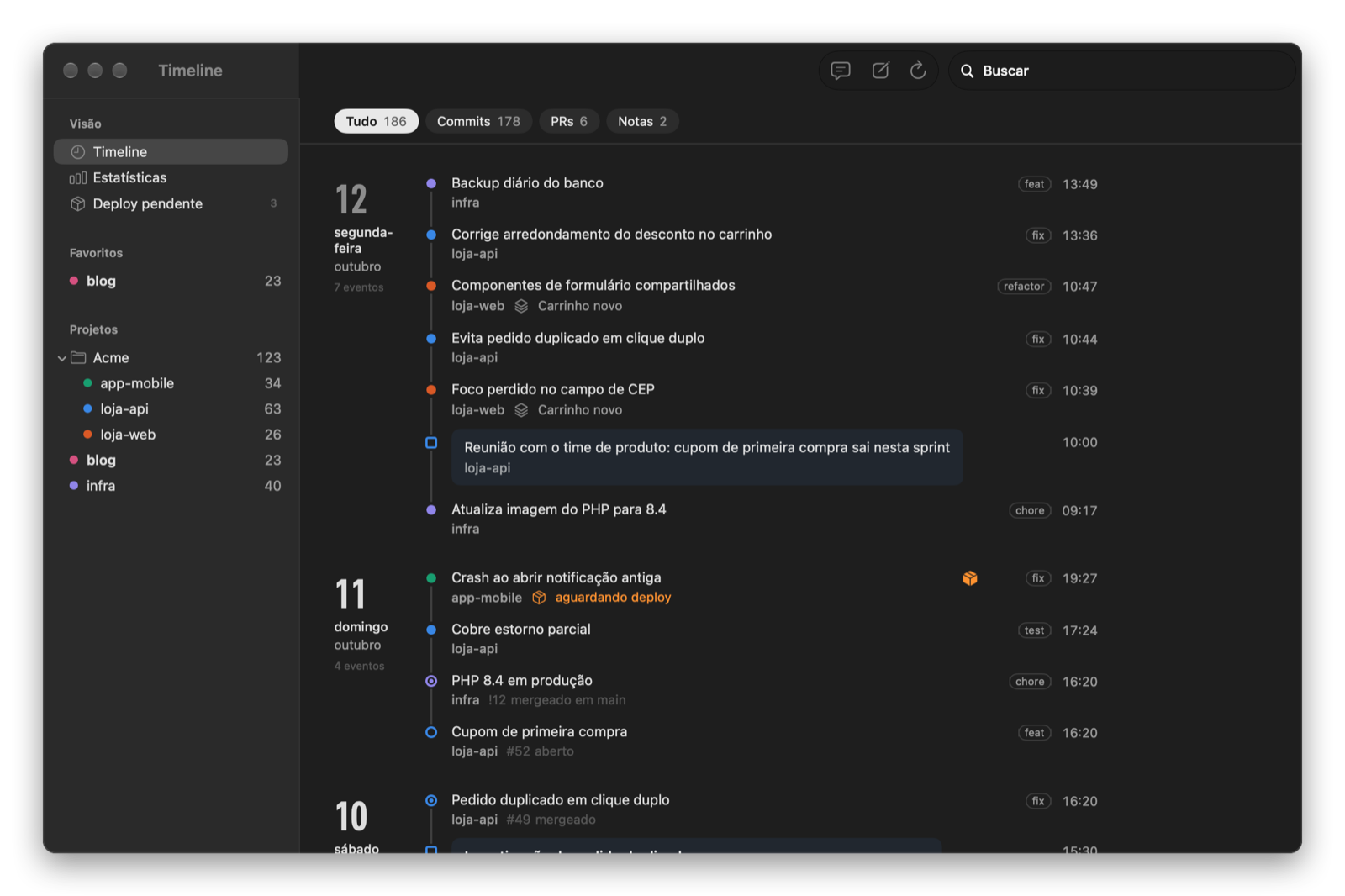Click the test tag on Cobre estorno parcial
The width and height of the screenshot is (1345, 896).
tap(1034, 630)
